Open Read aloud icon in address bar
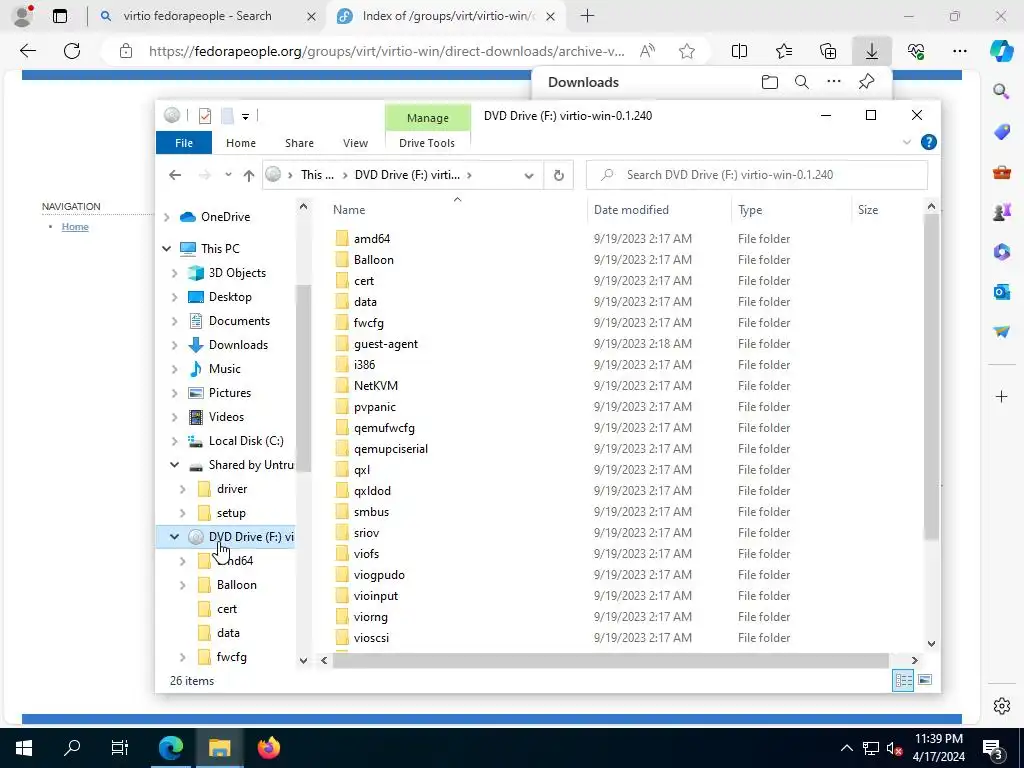This screenshot has width=1024, height=768. pos(647,51)
